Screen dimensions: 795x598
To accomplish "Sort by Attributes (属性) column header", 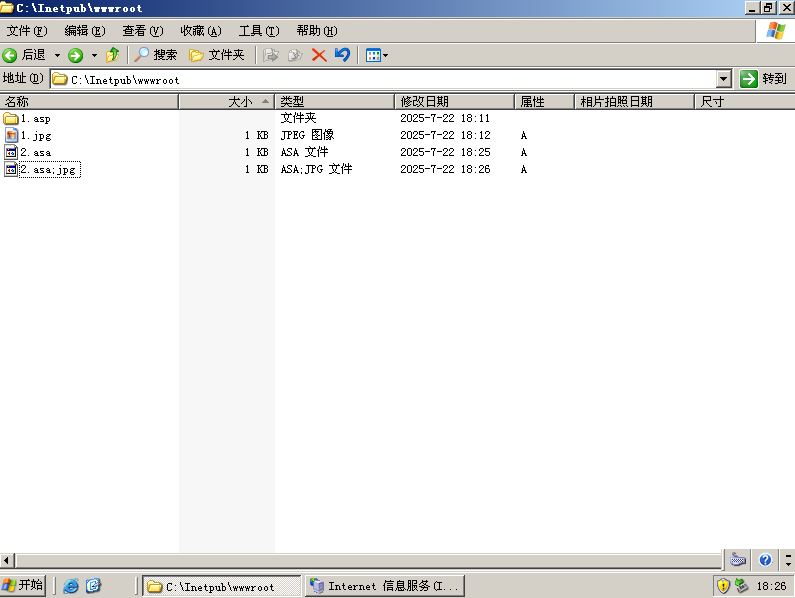I will click(x=544, y=101).
